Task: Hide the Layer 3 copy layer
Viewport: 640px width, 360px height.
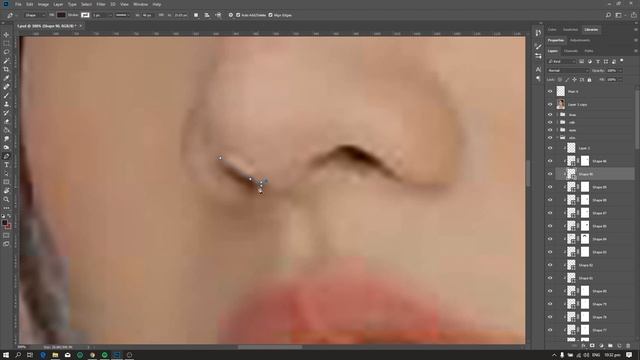Action: [550, 104]
